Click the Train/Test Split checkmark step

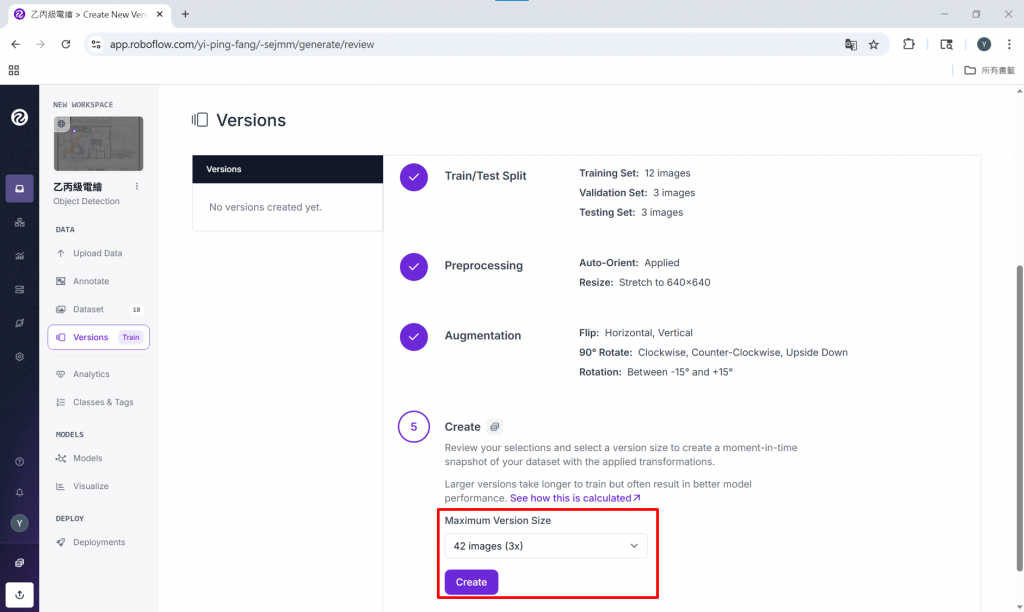[413, 177]
